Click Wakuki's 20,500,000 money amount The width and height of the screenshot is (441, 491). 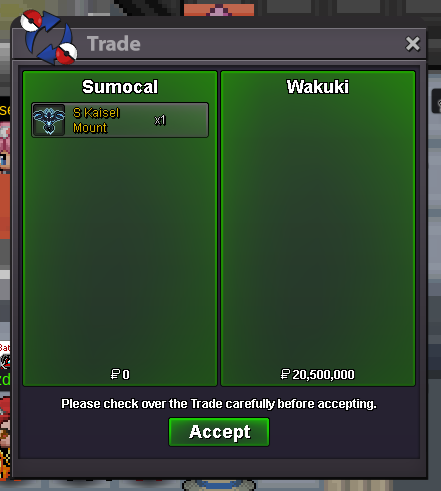(x=323, y=375)
